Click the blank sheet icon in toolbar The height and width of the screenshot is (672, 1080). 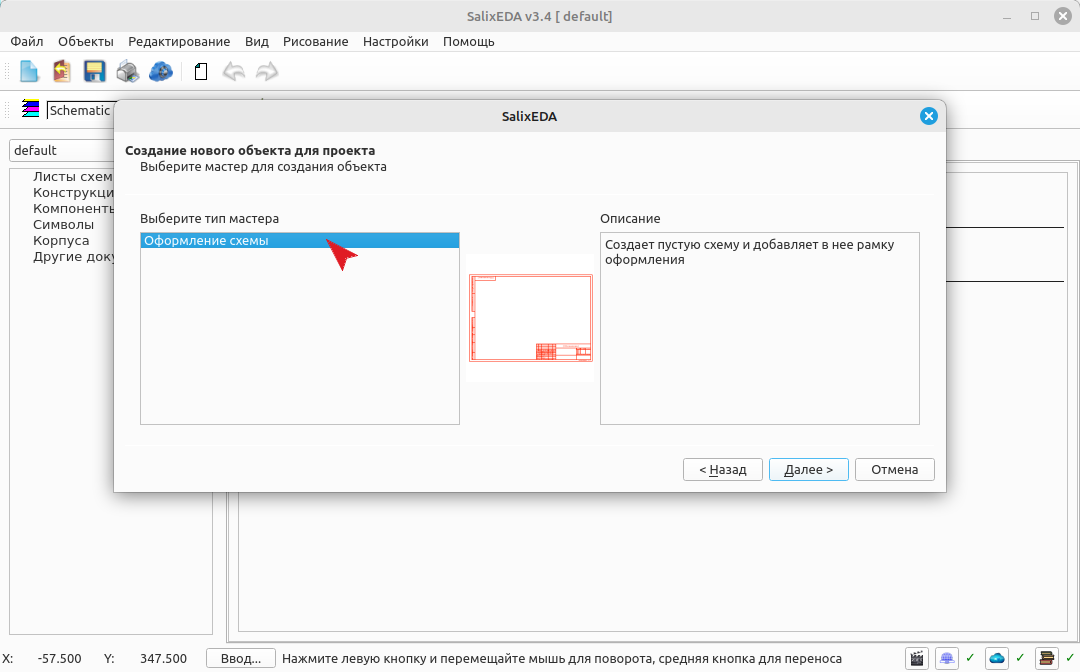pyautogui.click(x=200, y=72)
